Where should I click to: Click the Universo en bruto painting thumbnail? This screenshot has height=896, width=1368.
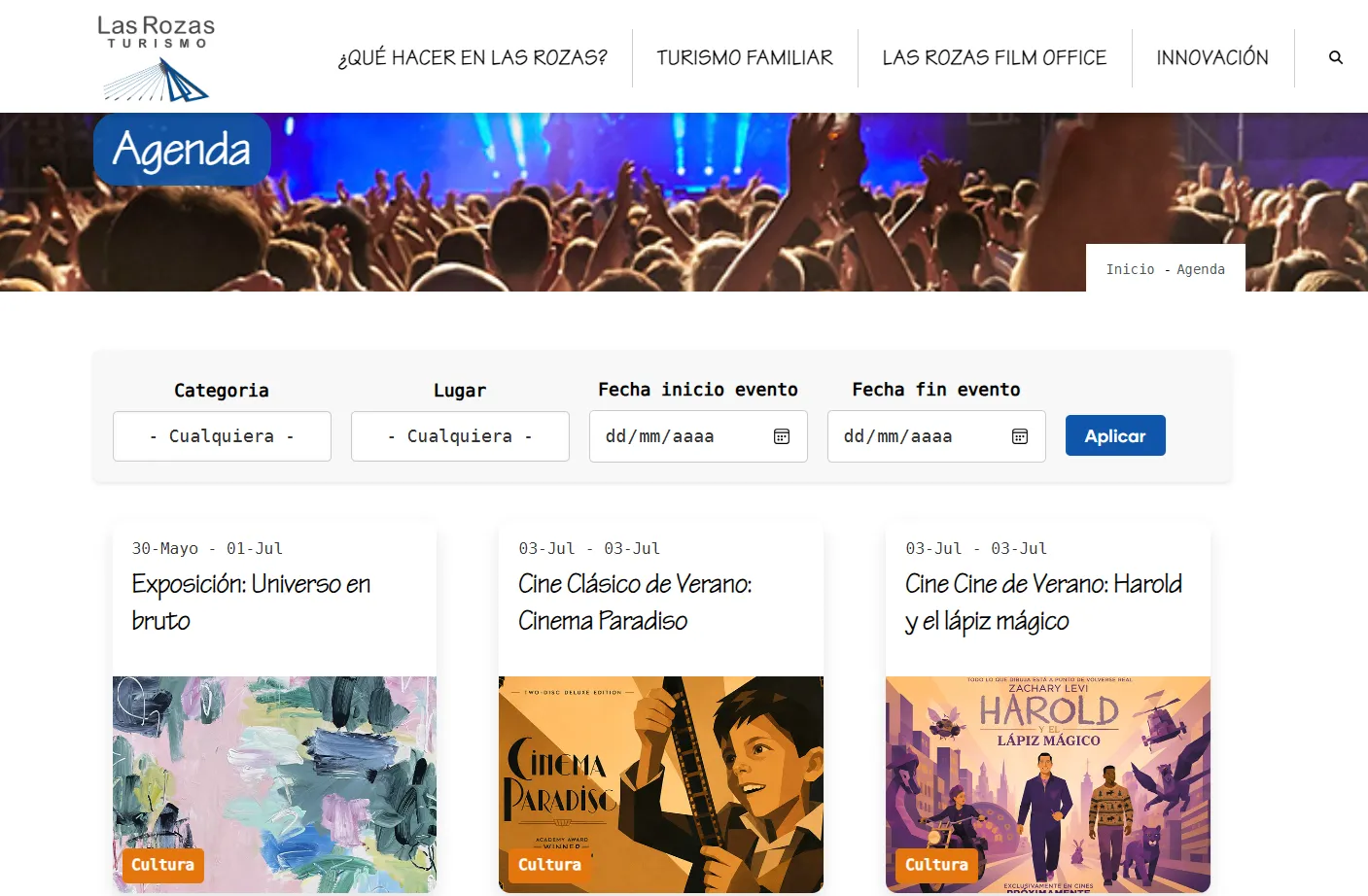[x=274, y=784]
